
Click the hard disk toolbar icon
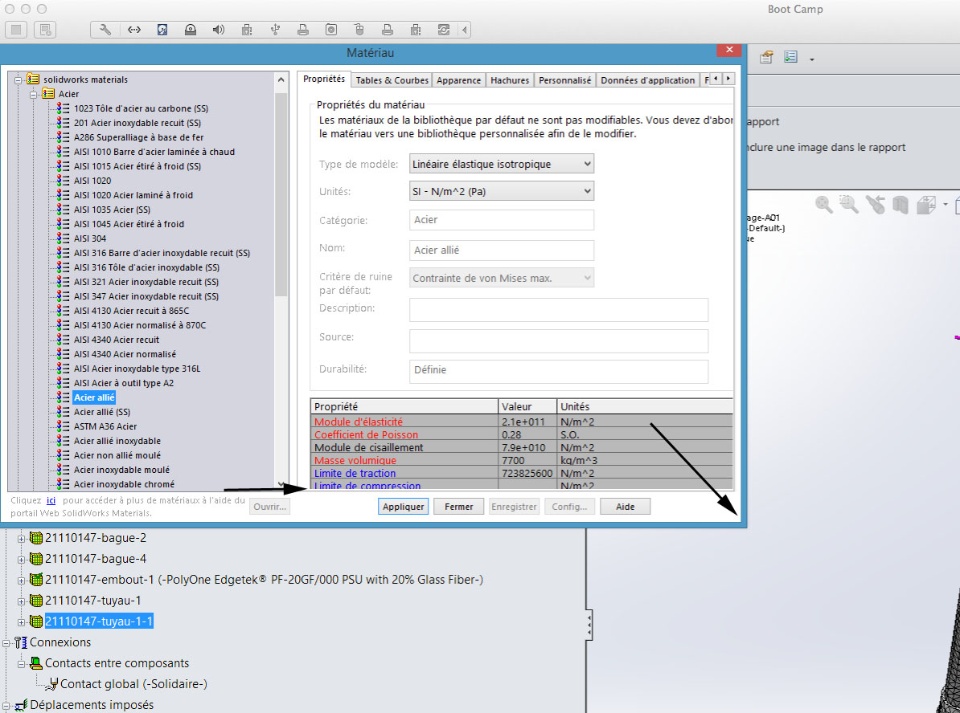click(162, 29)
